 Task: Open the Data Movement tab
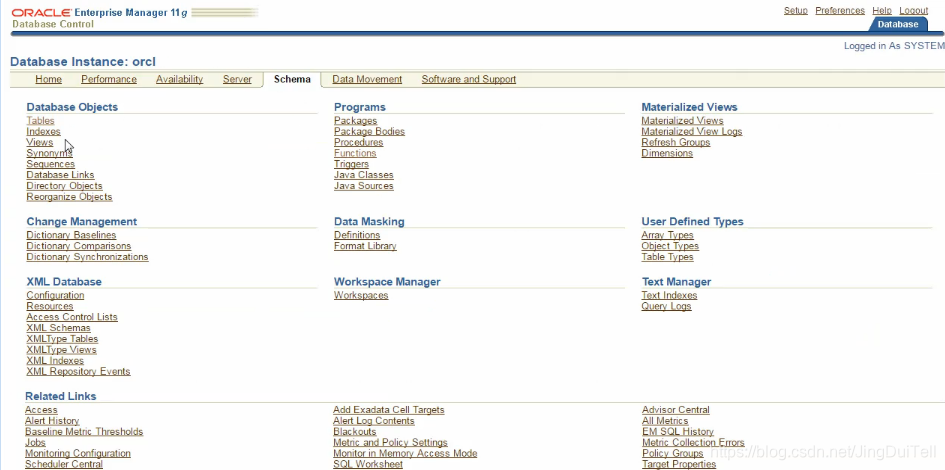367,79
